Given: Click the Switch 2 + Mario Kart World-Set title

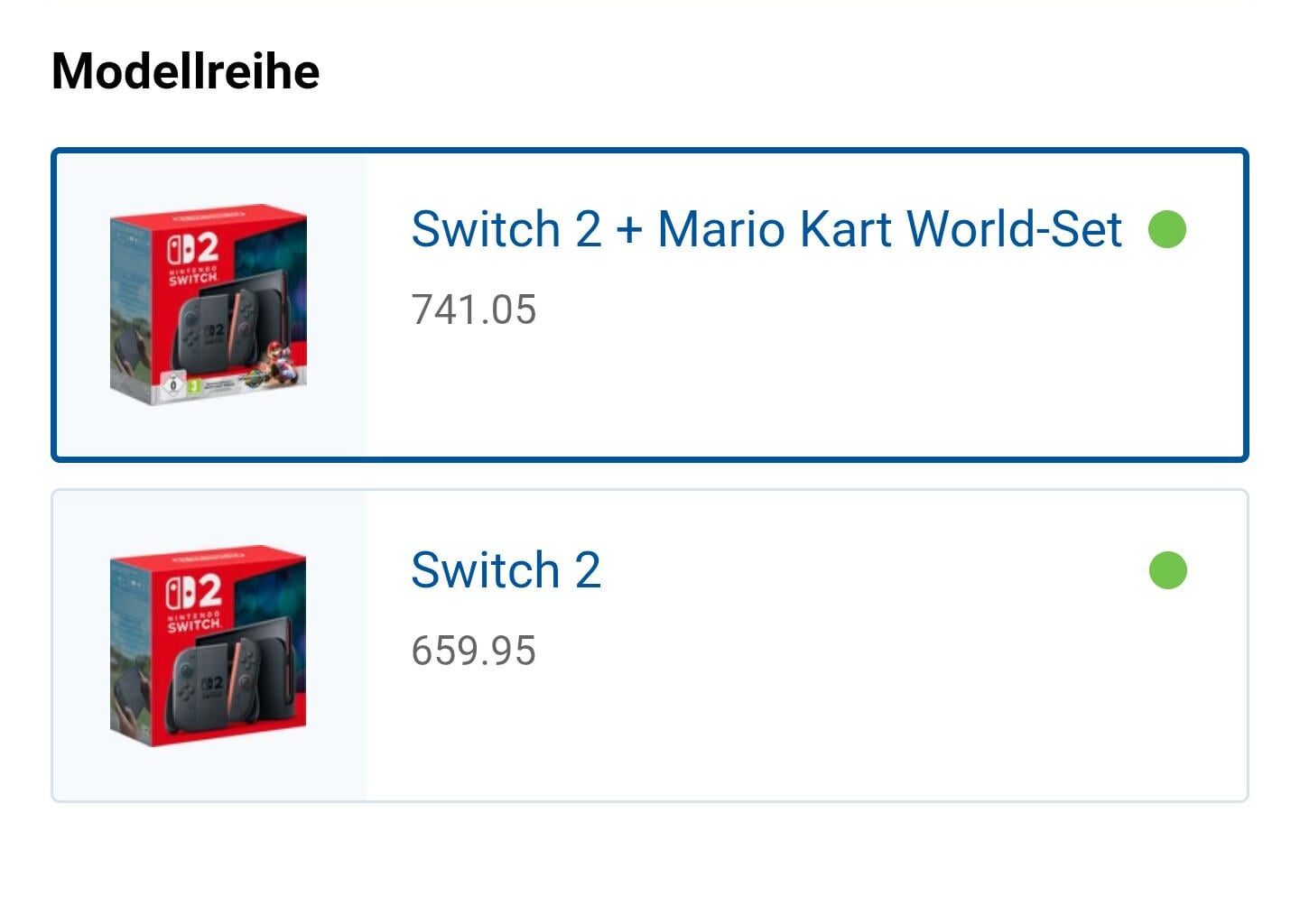Looking at the screenshot, I should 766,229.
